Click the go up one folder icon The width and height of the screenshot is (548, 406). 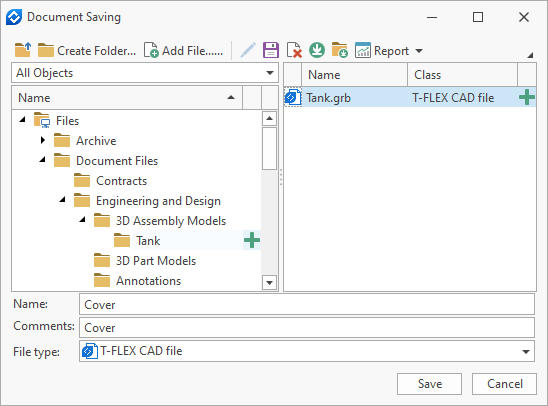23,50
